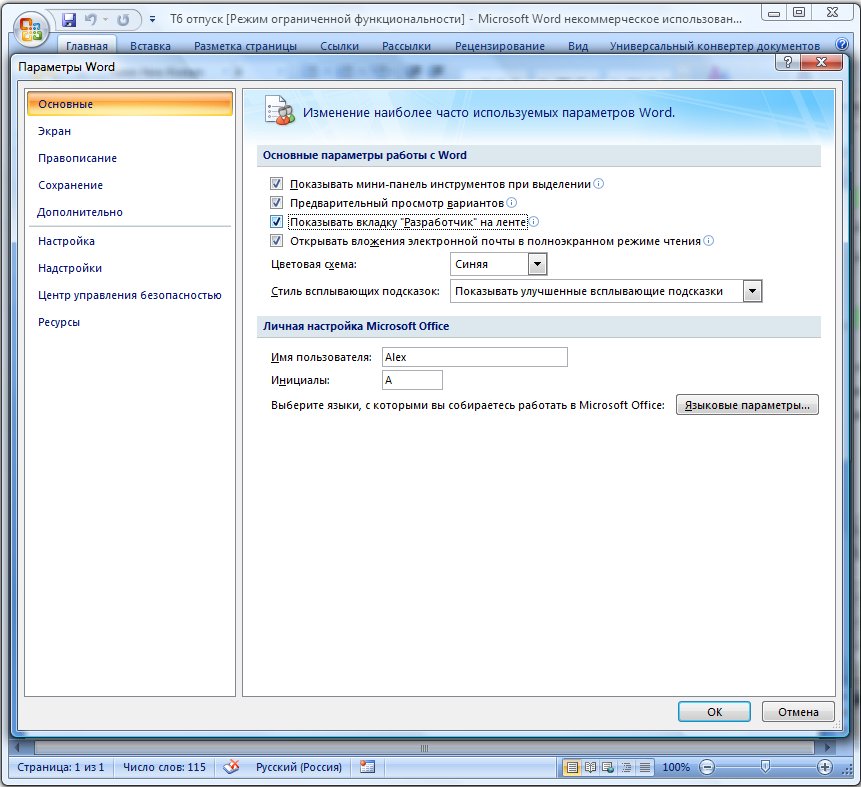Click Число слов: 115 in status bar
Viewport: 861px width, 787px height.
click(164, 767)
